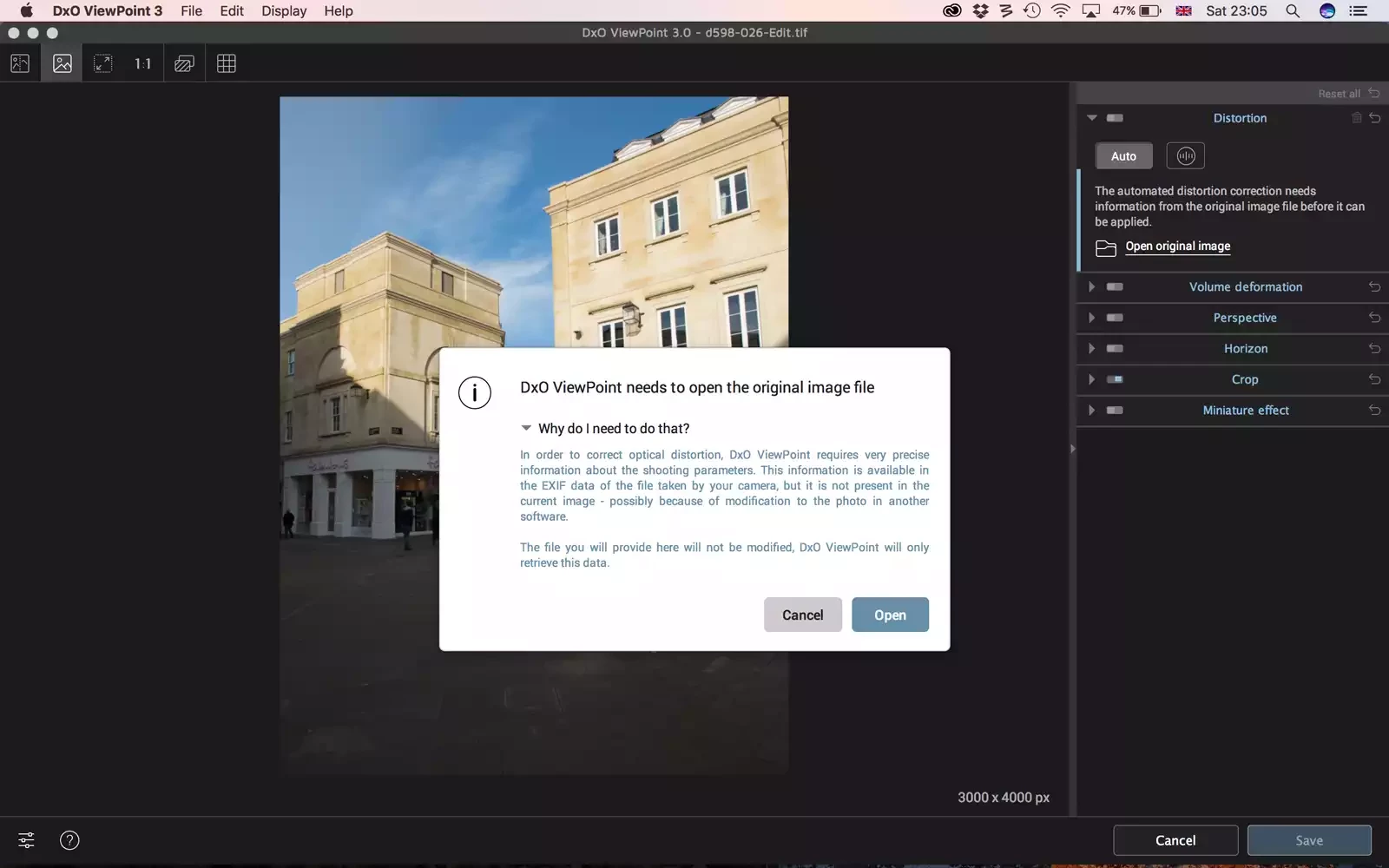Toggle the Crop panel switch

[x=1115, y=379]
